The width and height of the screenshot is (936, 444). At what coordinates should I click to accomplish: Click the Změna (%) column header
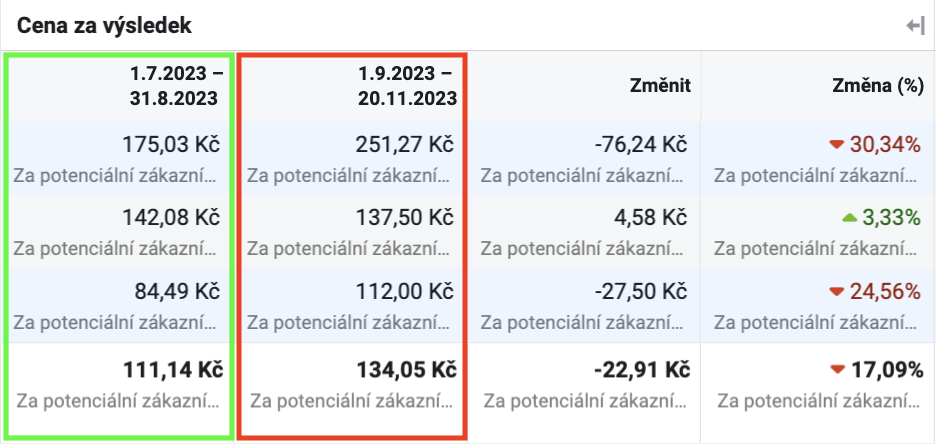pyautogui.click(x=878, y=86)
